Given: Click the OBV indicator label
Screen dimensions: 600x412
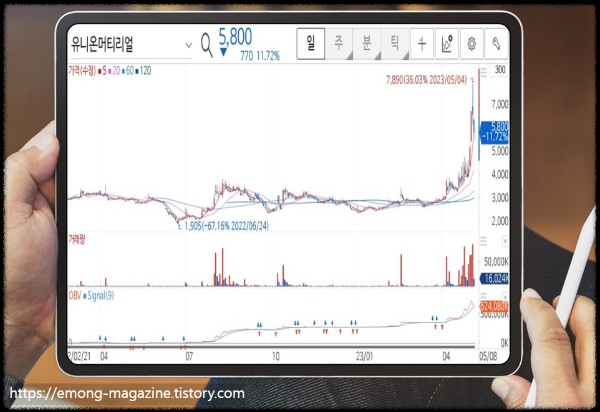Looking at the screenshot, I should [75, 296].
